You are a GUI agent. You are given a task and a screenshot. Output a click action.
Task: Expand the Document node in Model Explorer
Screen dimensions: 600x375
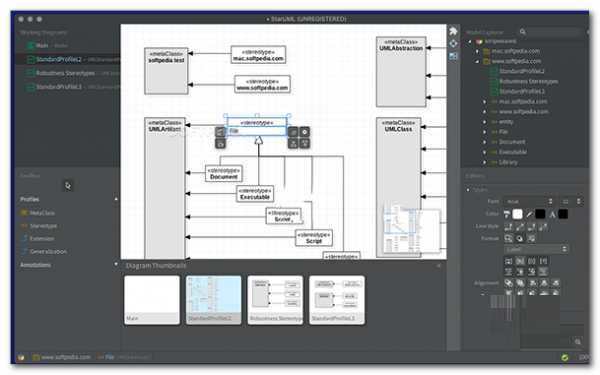[484, 142]
